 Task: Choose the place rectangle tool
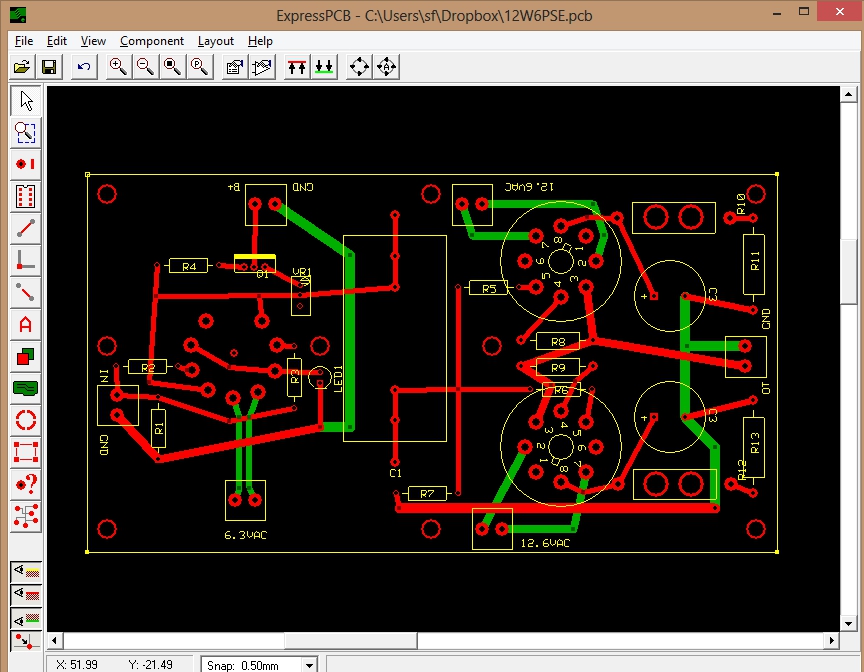(x=25, y=356)
